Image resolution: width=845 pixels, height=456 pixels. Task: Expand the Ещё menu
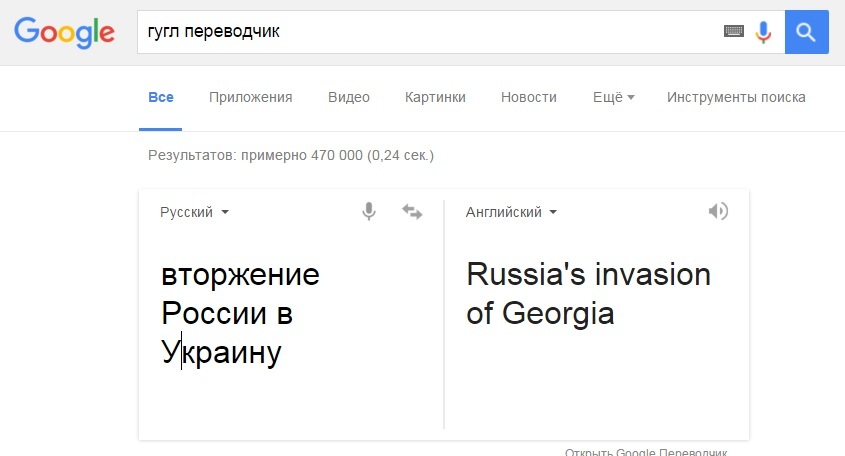pos(613,97)
